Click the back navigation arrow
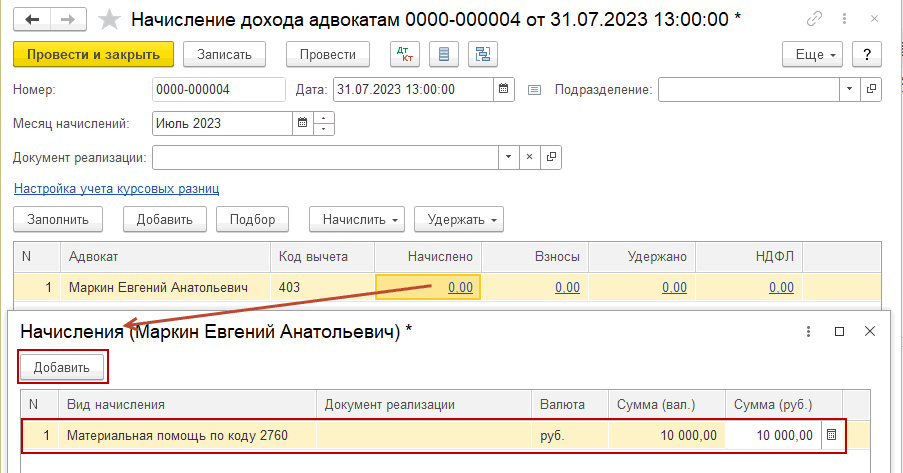 coord(33,20)
